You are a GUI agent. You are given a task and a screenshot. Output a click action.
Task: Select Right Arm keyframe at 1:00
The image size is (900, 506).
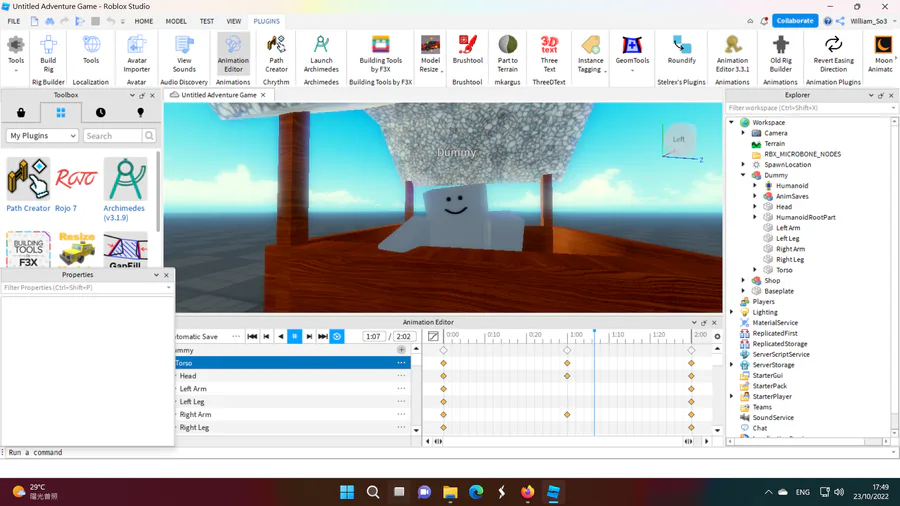pos(567,414)
